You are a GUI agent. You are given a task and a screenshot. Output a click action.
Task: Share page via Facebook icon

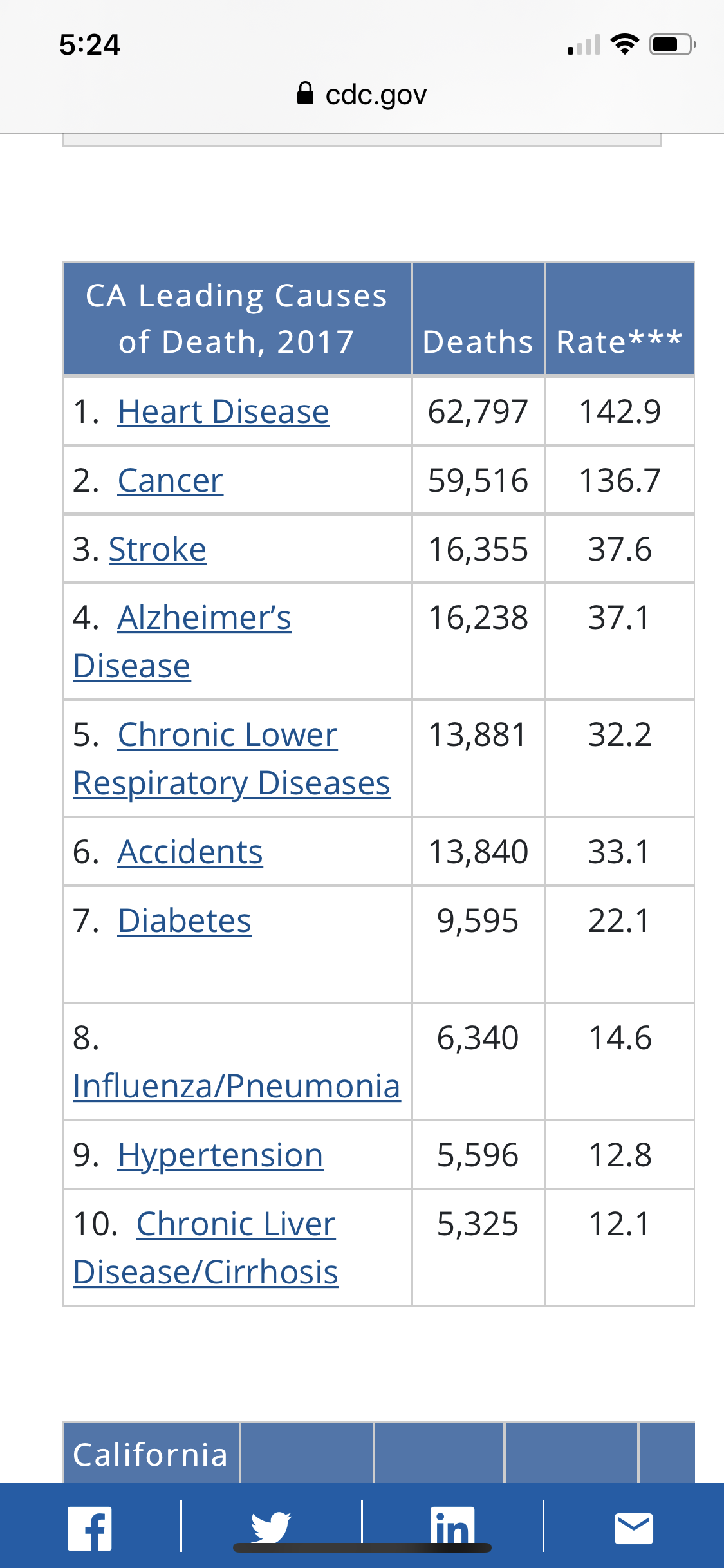click(90, 1528)
